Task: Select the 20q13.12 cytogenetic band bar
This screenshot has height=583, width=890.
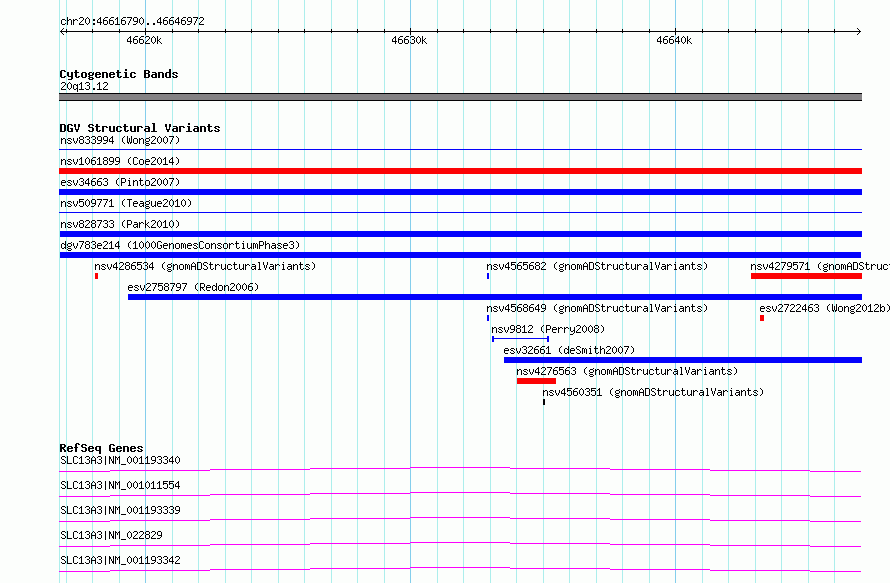Action: click(460, 97)
